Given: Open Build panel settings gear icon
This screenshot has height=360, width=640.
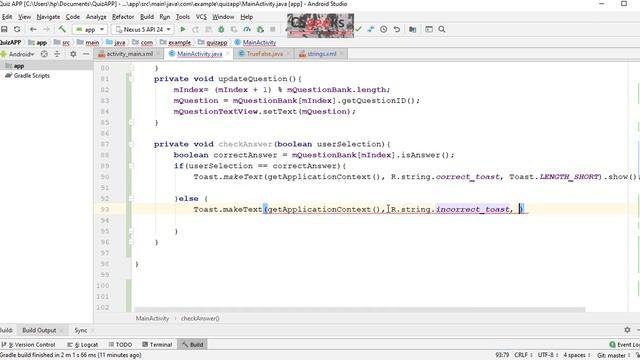Looking at the screenshot, I should pos(627,330).
